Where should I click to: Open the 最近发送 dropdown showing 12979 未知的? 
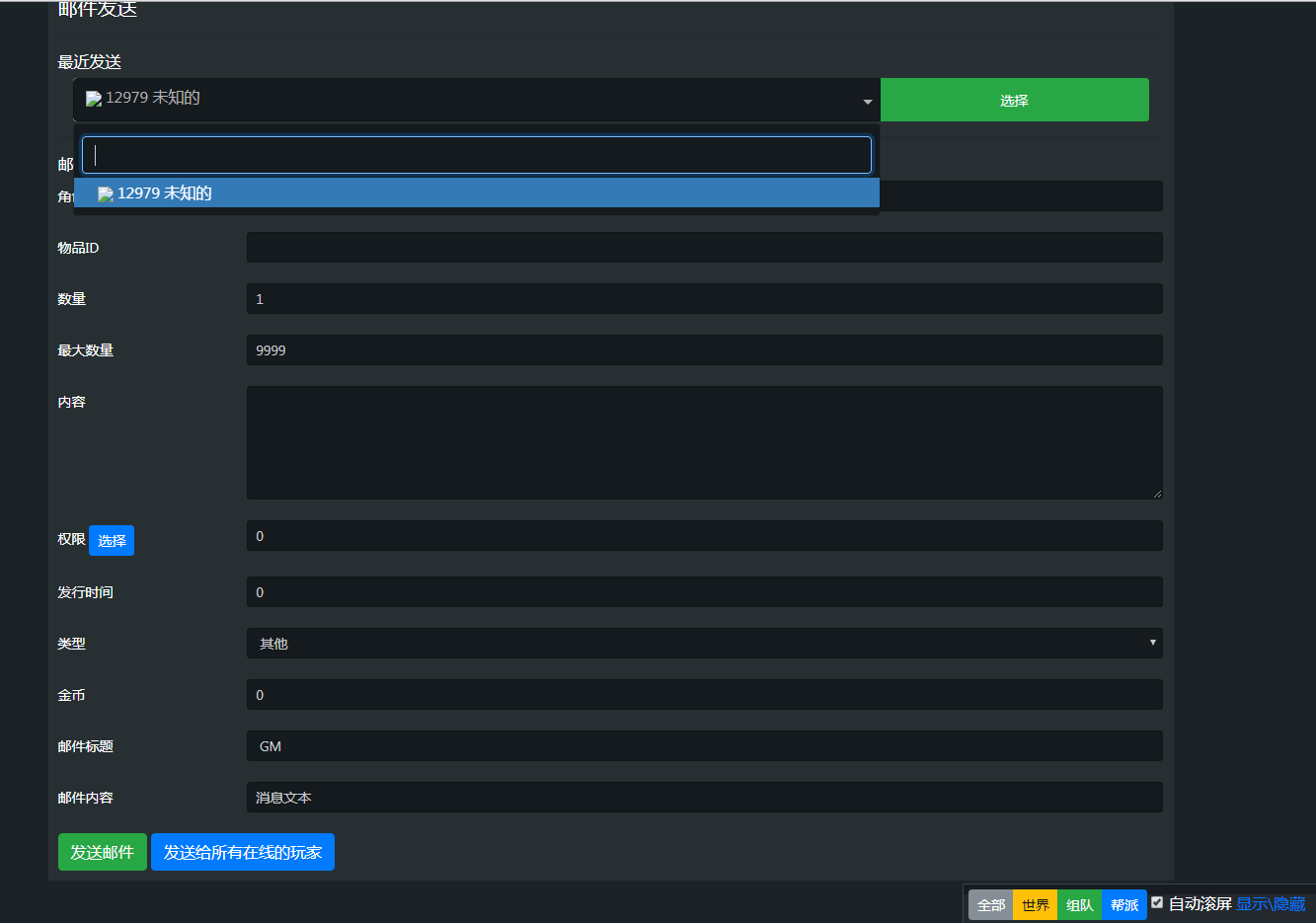(477, 100)
